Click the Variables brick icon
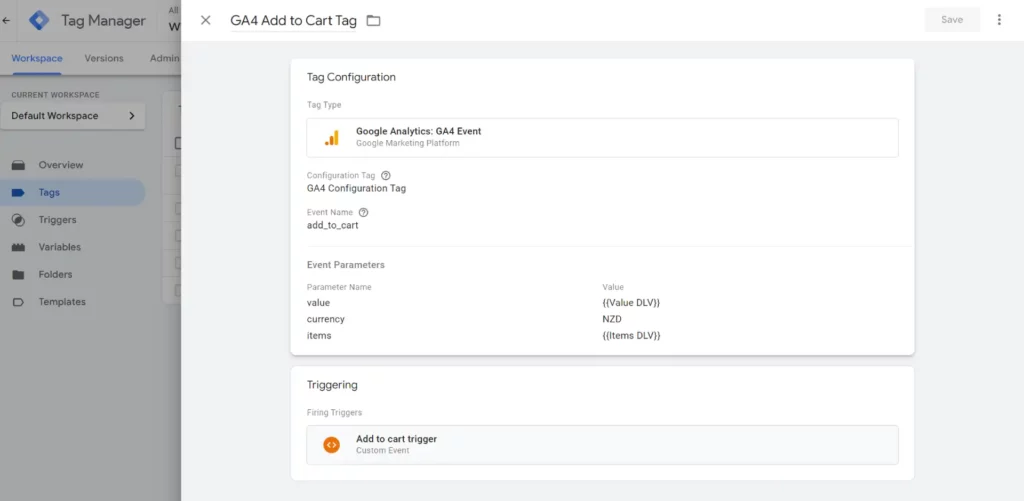This screenshot has height=501, width=1024. point(18,248)
